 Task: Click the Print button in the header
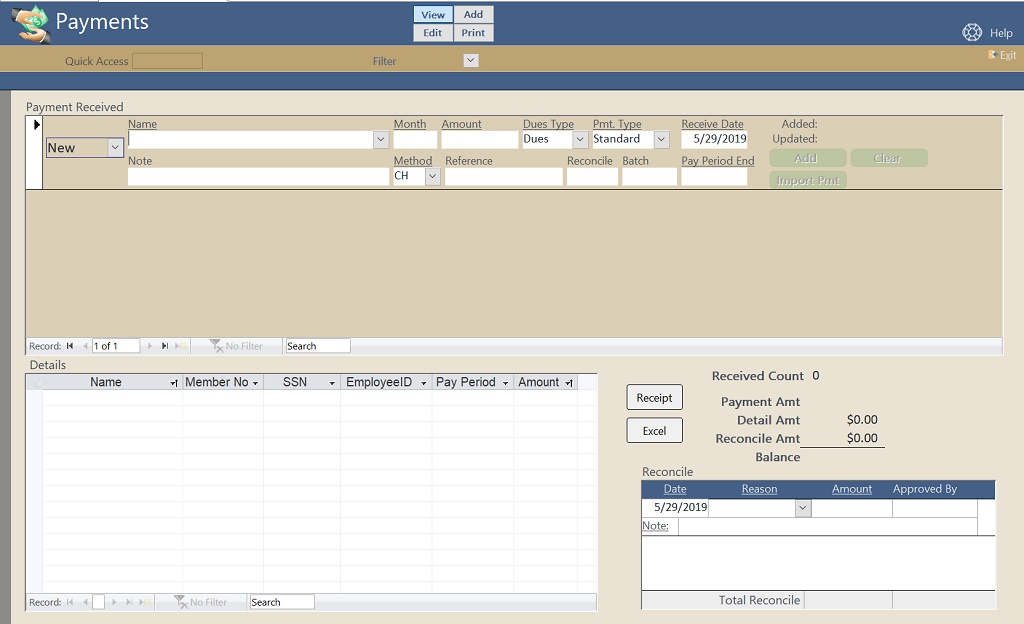pos(473,33)
